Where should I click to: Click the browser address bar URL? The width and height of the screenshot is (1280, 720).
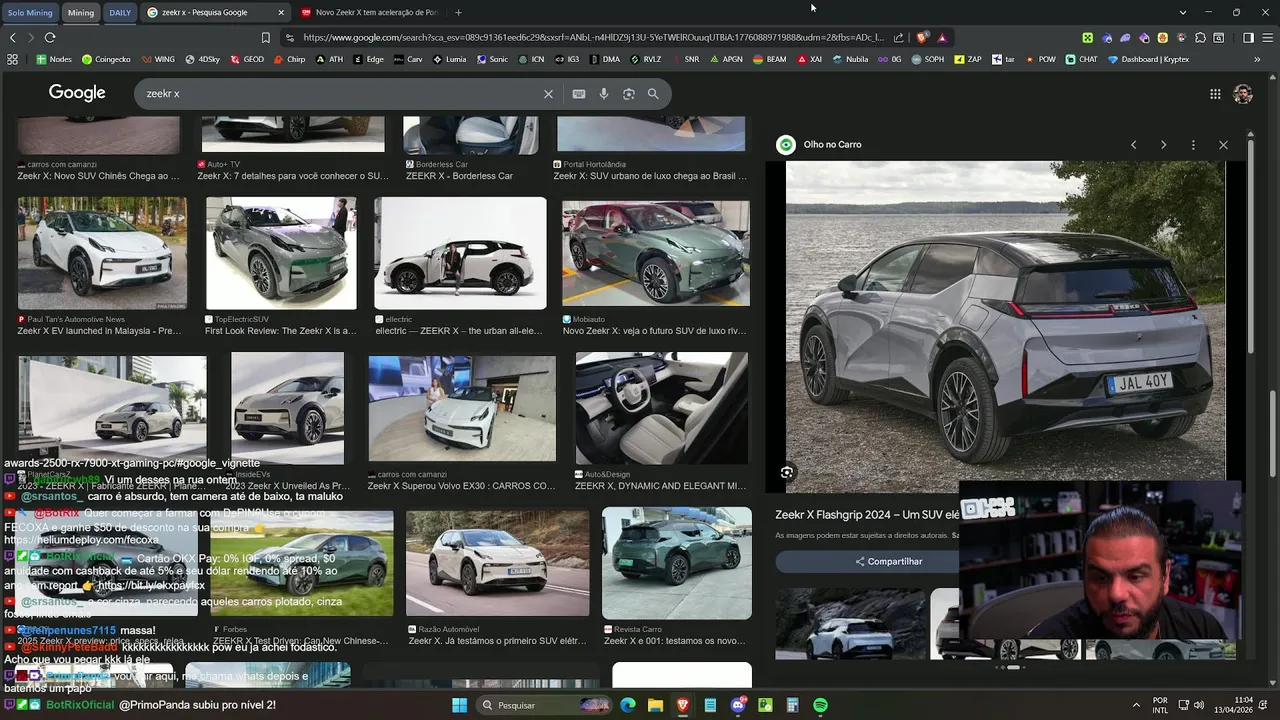point(593,38)
